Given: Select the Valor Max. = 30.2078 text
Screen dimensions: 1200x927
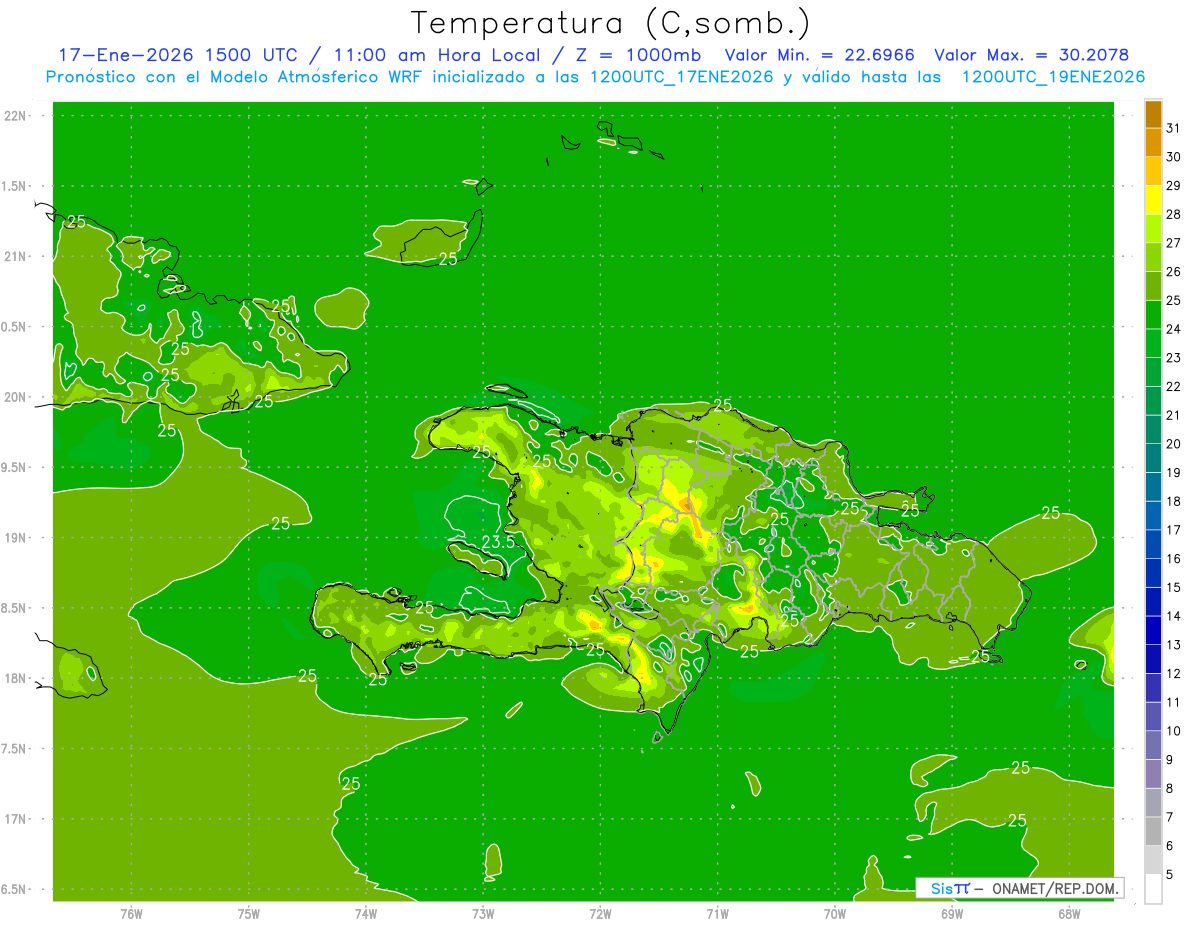Looking at the screenshot, I should tap(1031, 55).
